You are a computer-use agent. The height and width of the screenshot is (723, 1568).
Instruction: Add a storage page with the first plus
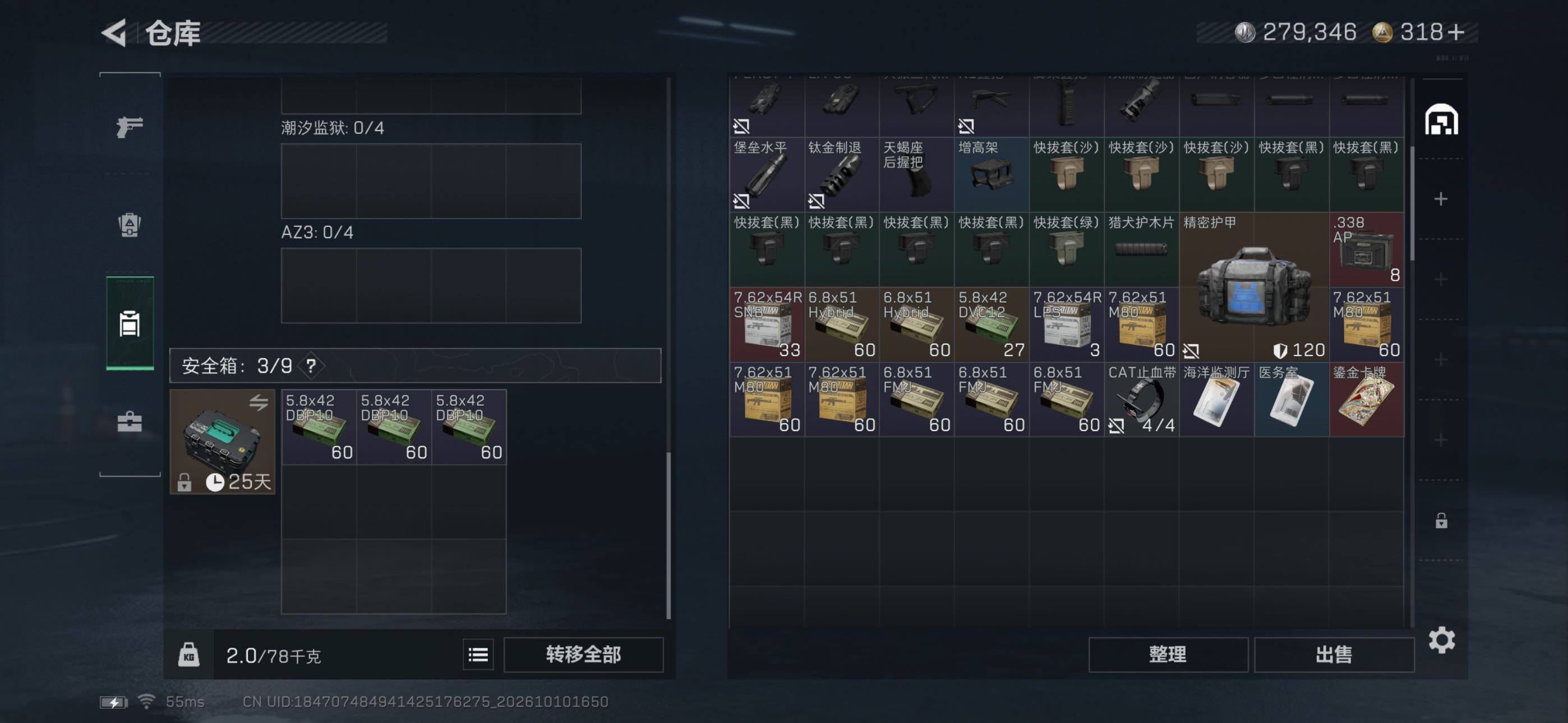1440,199
